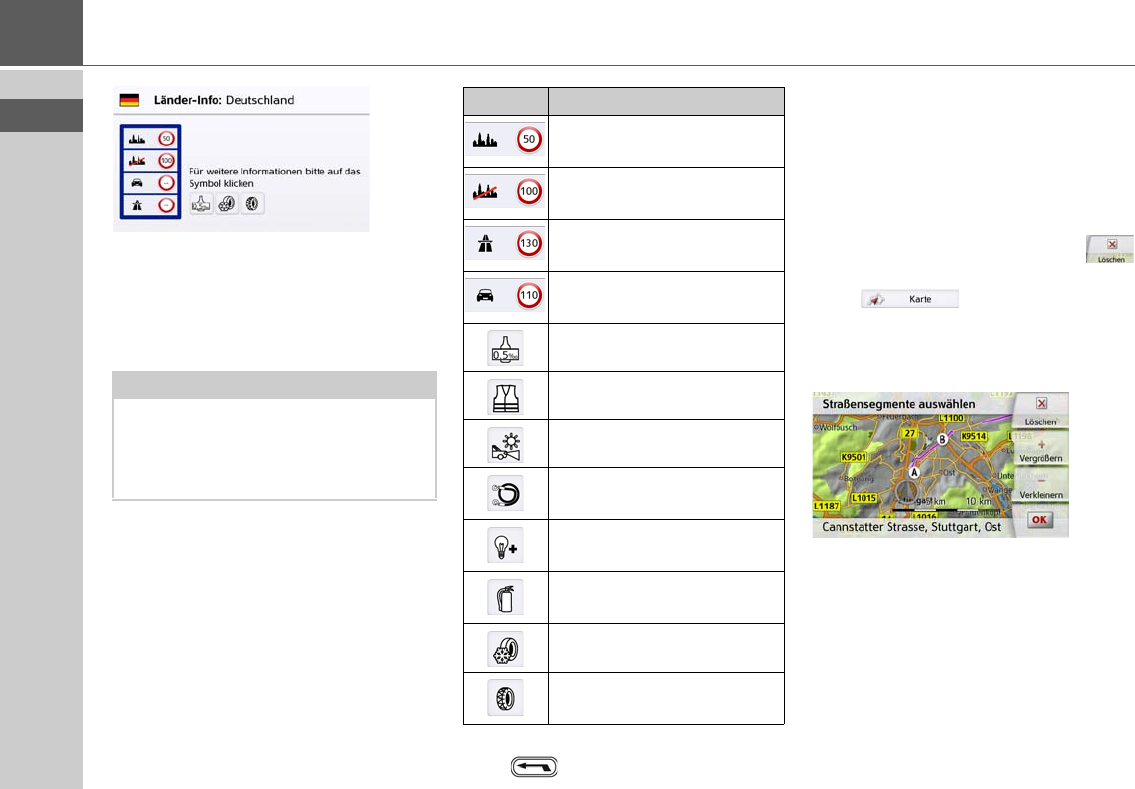Screen dimensions: 1135x789
Task: Select waypoint marker B on the map
Action: tap(942, 439)
